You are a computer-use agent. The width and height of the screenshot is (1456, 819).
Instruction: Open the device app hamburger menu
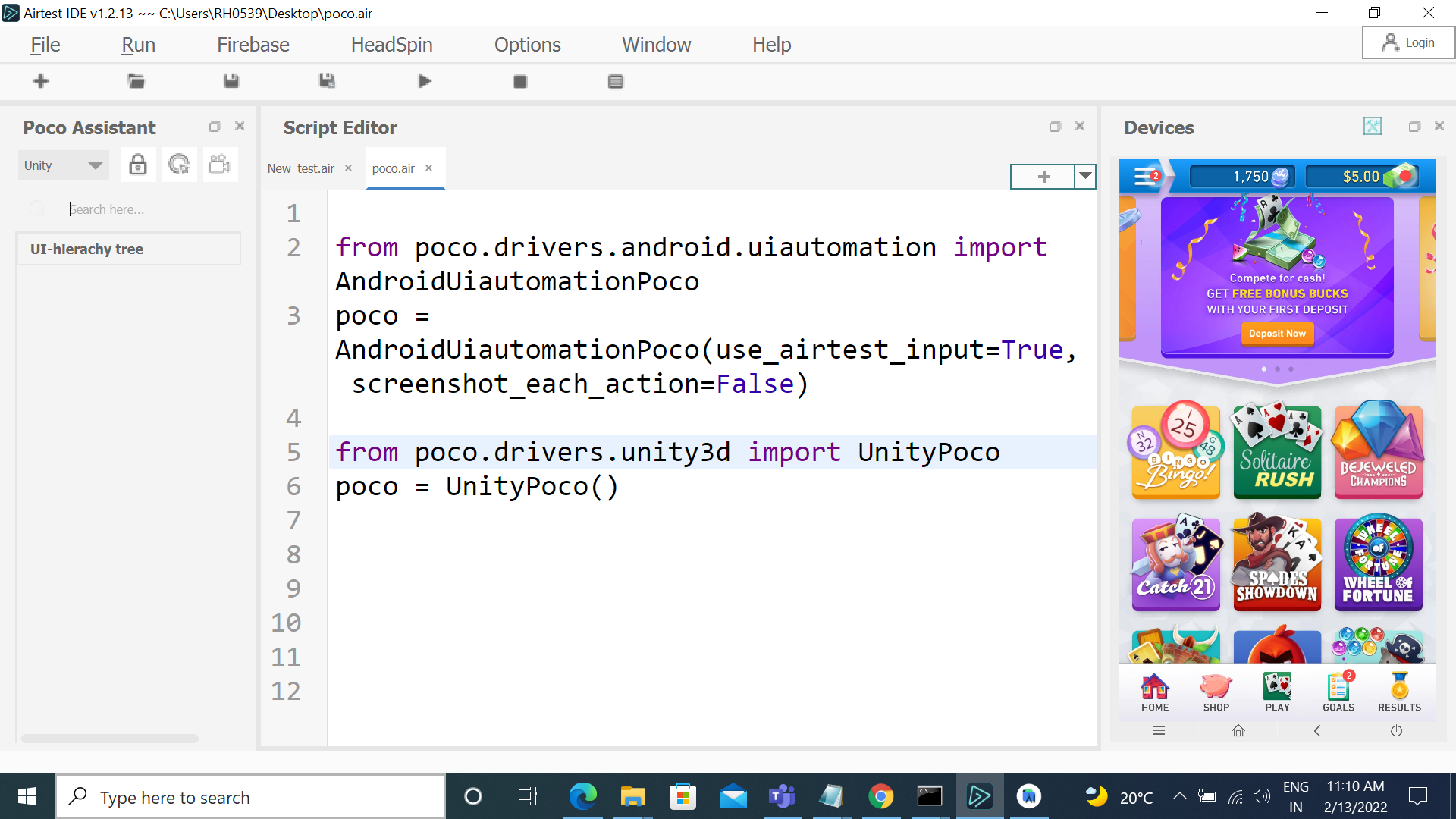click(1145, 177)
